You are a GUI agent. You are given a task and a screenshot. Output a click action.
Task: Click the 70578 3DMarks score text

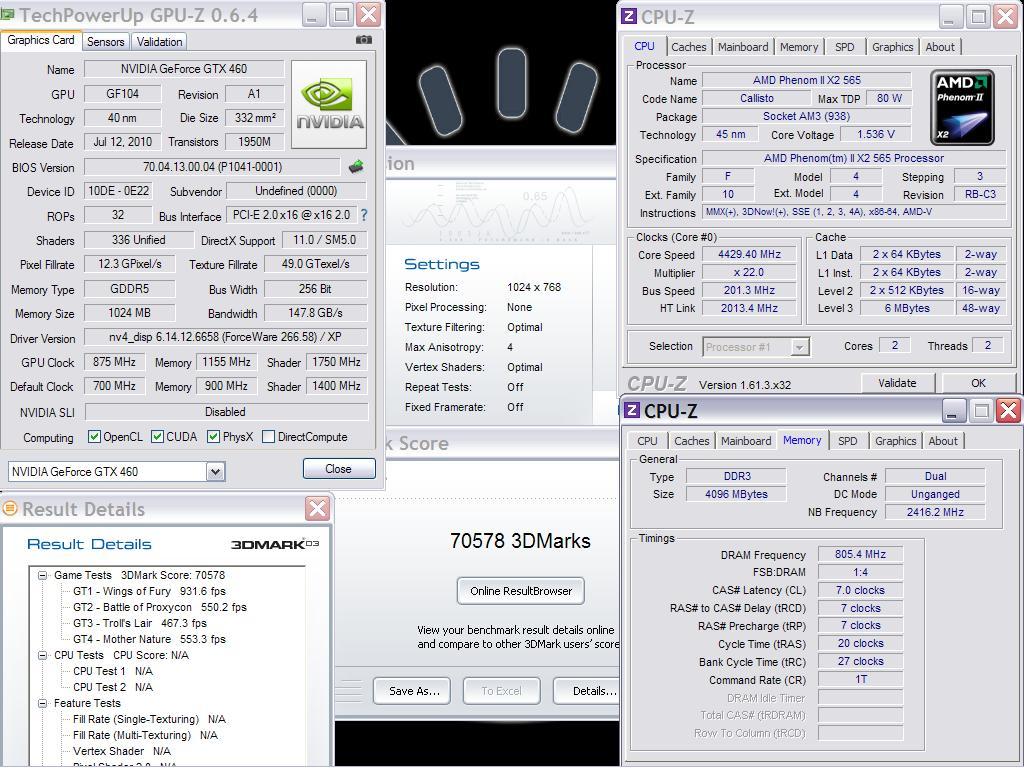(x=520, y=541)
